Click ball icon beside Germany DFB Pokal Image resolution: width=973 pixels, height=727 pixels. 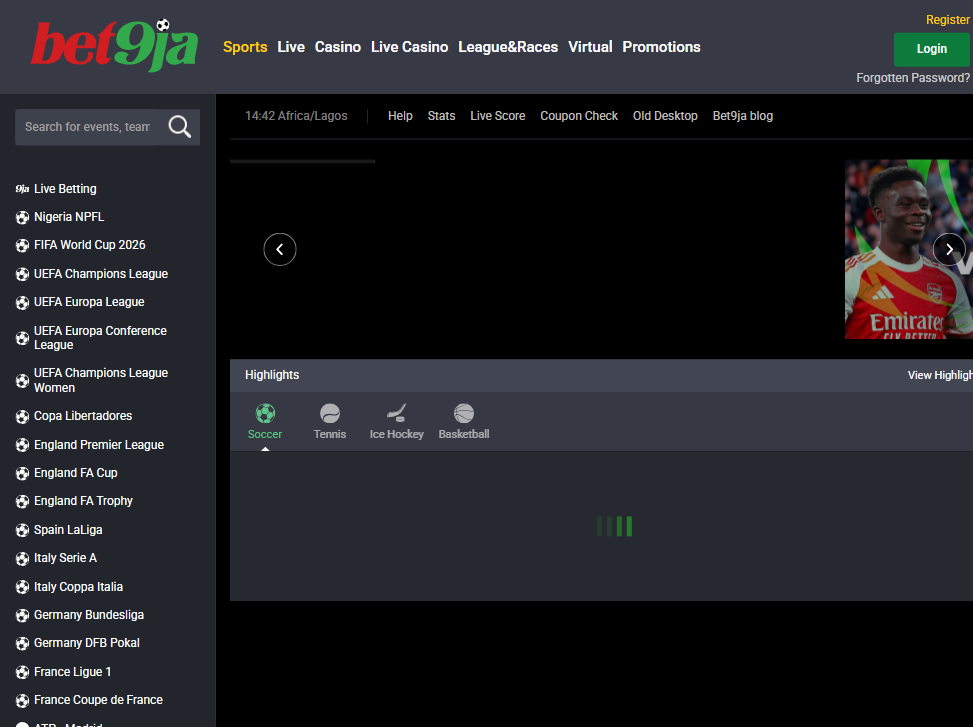point(22,644)
